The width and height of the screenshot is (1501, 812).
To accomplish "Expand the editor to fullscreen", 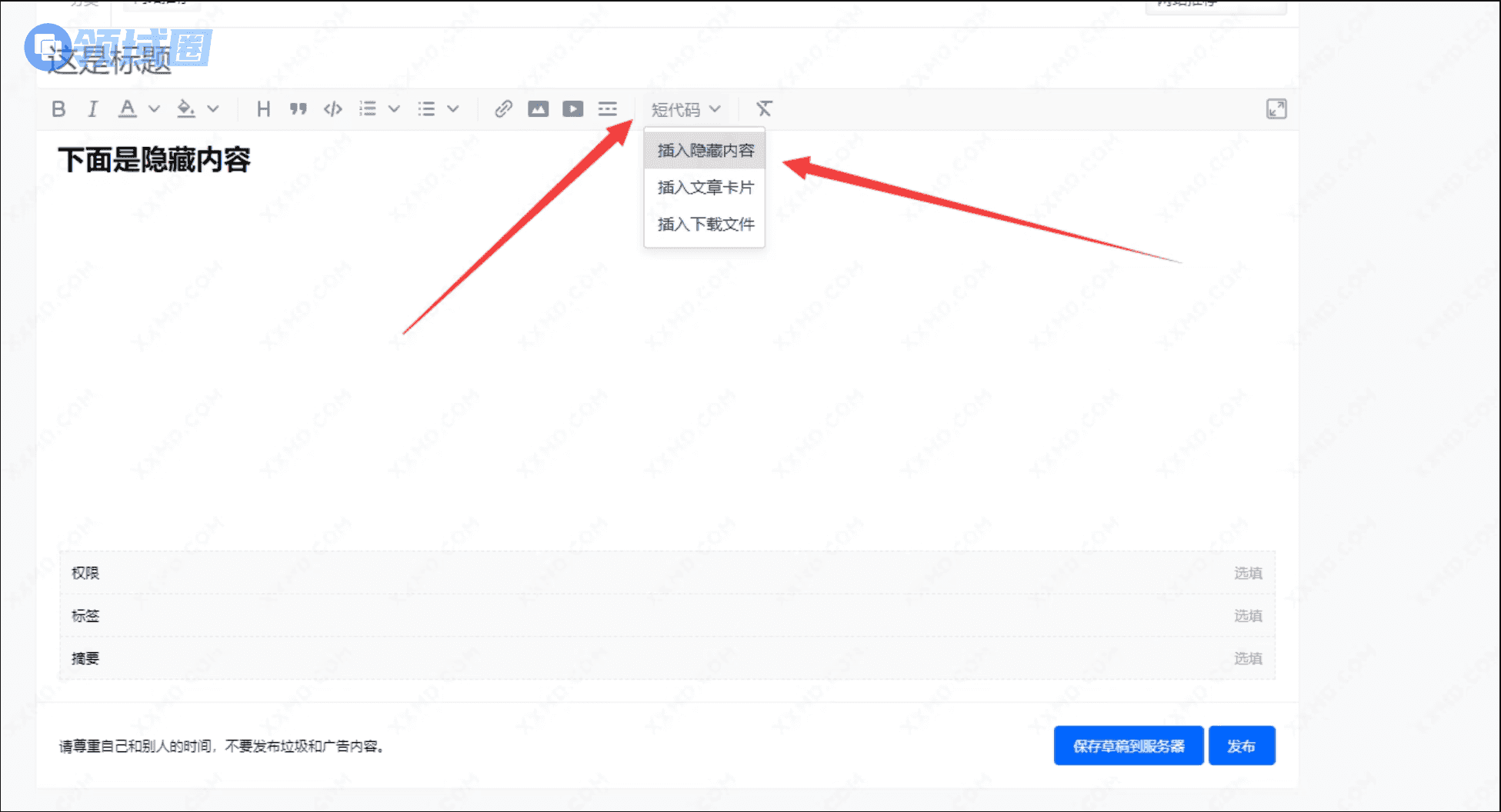I will (1276, 109).
